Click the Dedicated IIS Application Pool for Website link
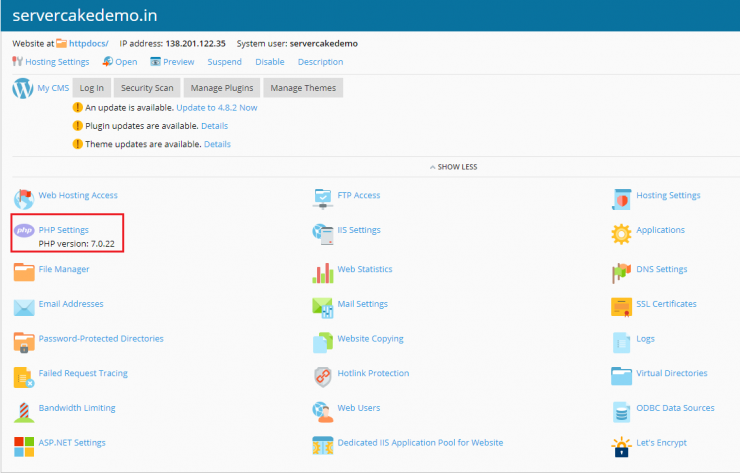Screen dimensions: 740x473 tap(420, 443)
